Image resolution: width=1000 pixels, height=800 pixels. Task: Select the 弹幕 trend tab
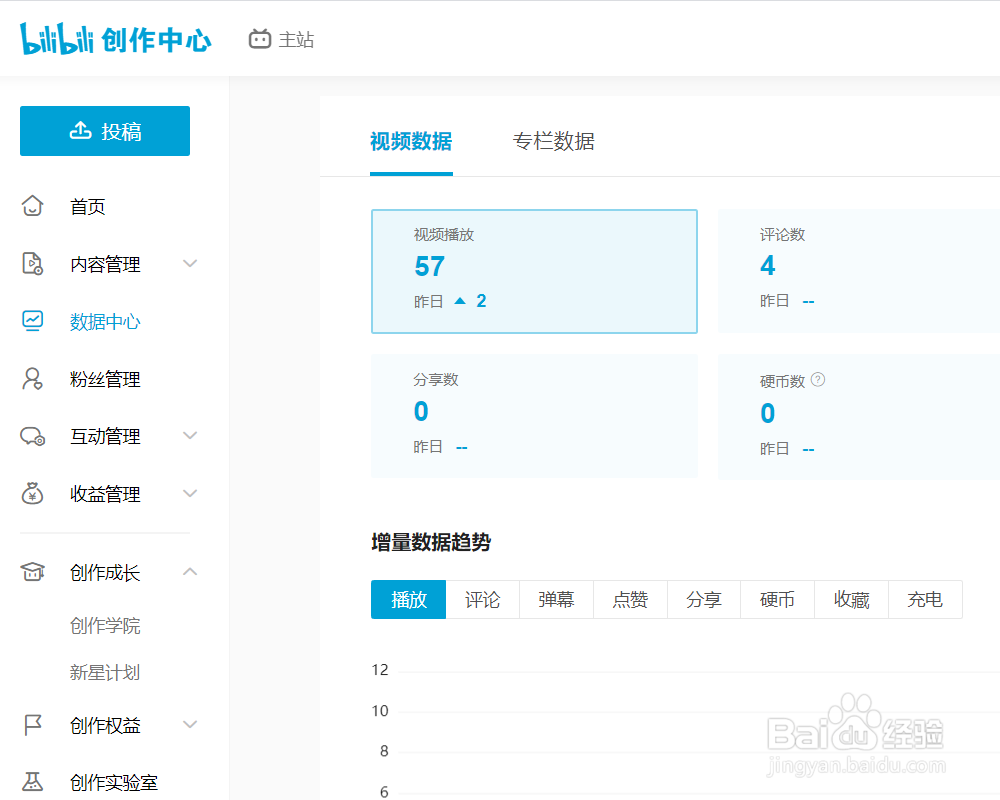coord(556,600)
